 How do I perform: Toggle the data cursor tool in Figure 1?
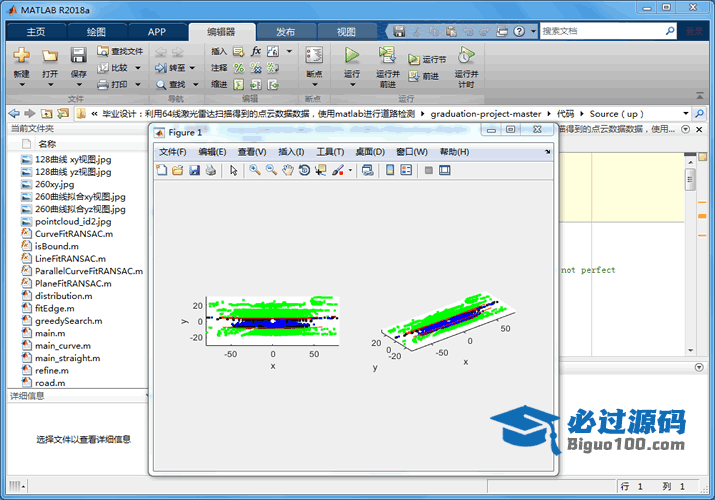(321, 170)
